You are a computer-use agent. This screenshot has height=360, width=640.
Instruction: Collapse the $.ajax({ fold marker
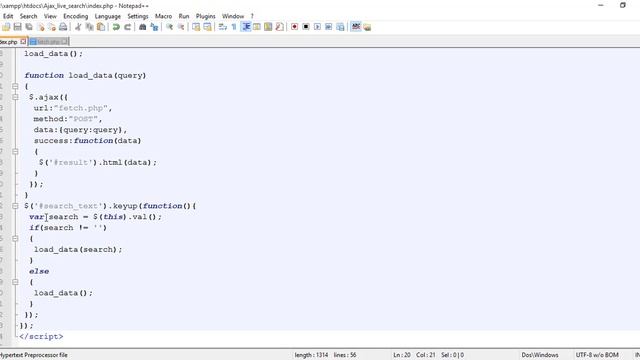pyautogui.click(x=15, y=97)
